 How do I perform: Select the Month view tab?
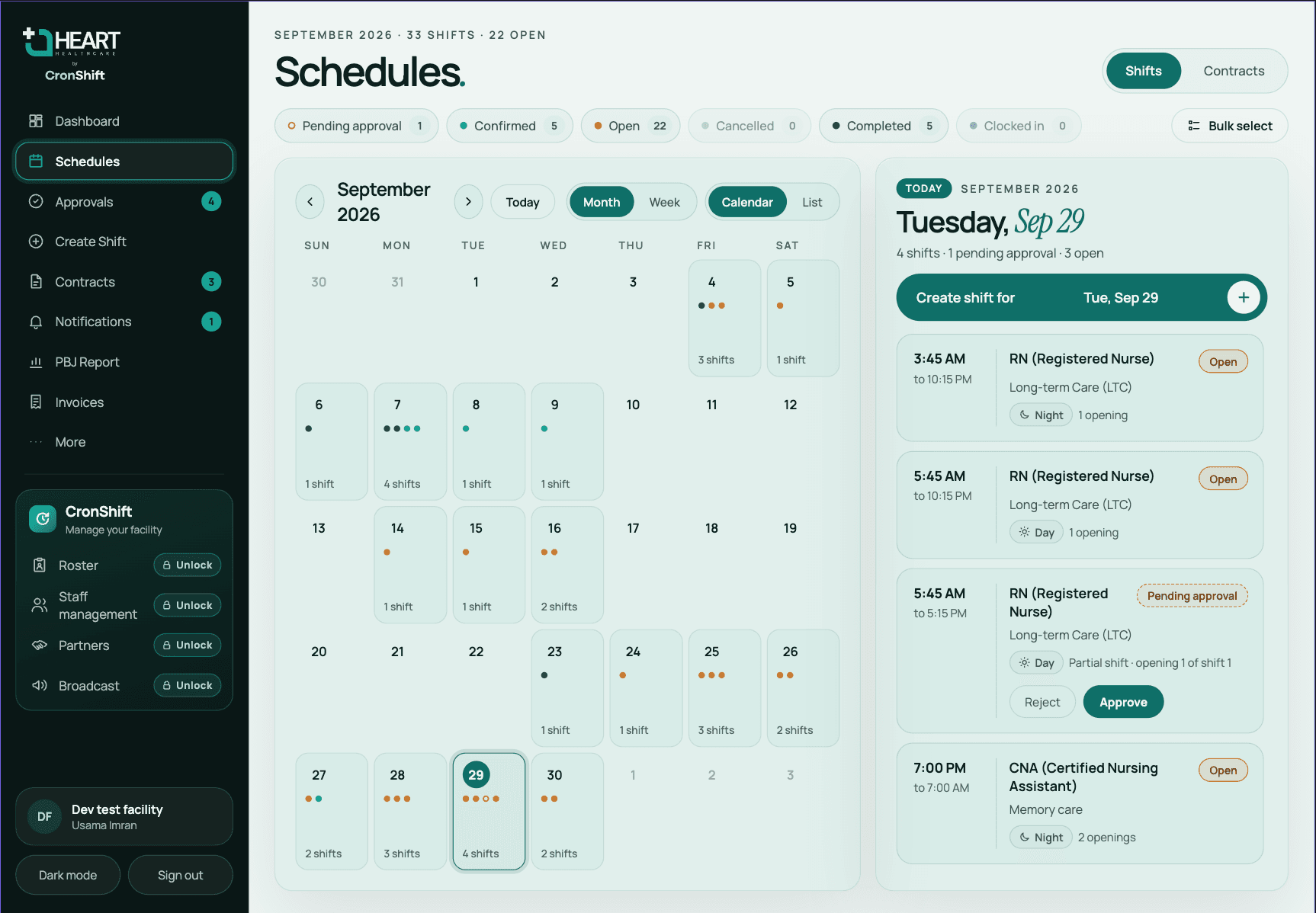(602, 202)
